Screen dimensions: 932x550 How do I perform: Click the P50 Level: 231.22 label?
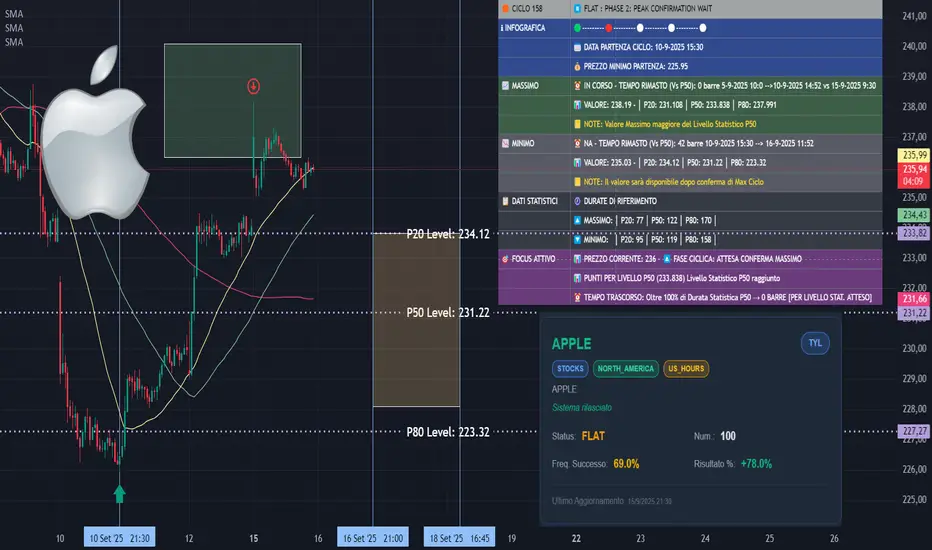pyautogui.click(x=448, y=313)
